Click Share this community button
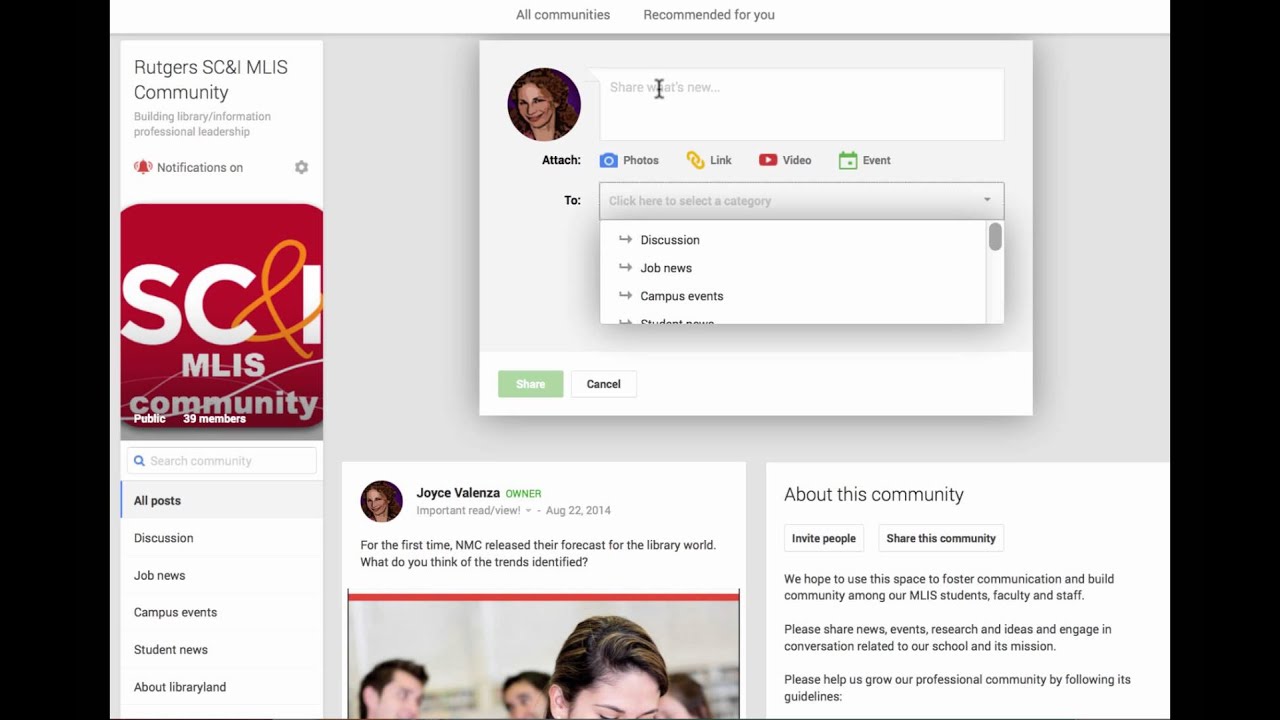1280x720 pixels. click(941, 538)
